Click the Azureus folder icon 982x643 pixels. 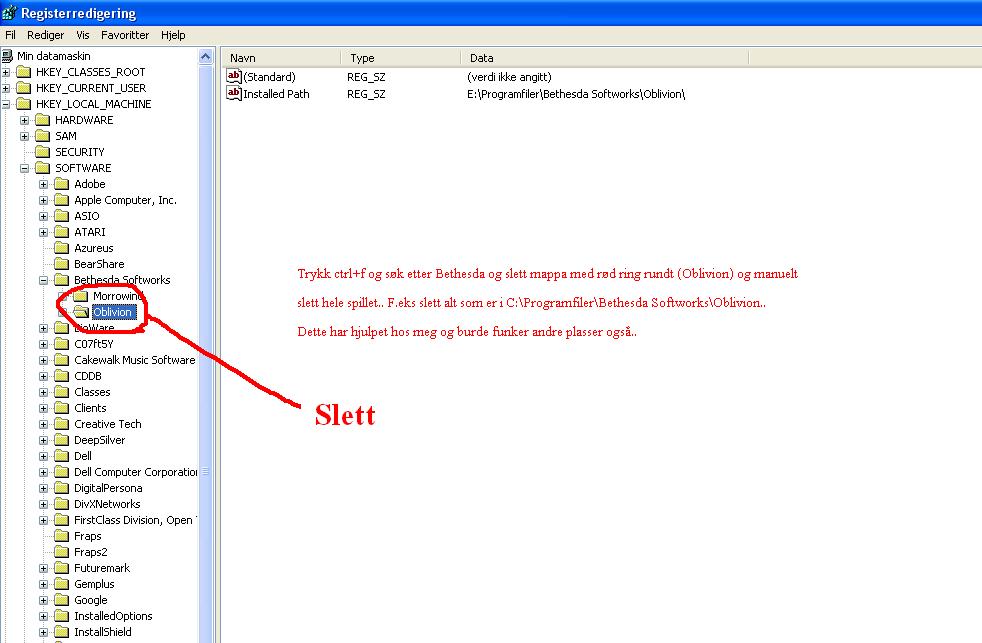[x=62, y=248]
